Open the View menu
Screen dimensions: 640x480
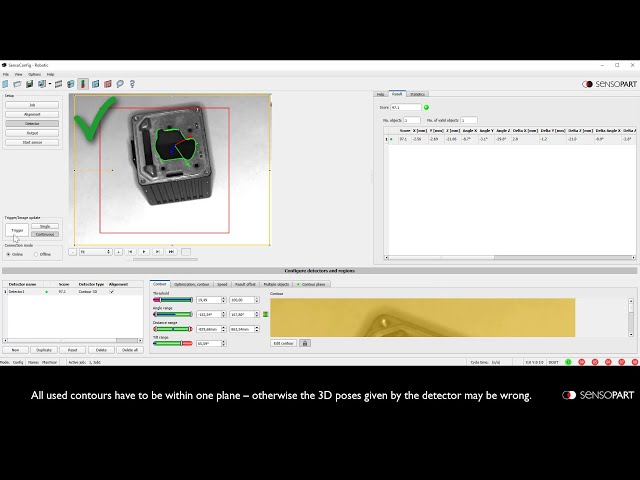point(18,74)
